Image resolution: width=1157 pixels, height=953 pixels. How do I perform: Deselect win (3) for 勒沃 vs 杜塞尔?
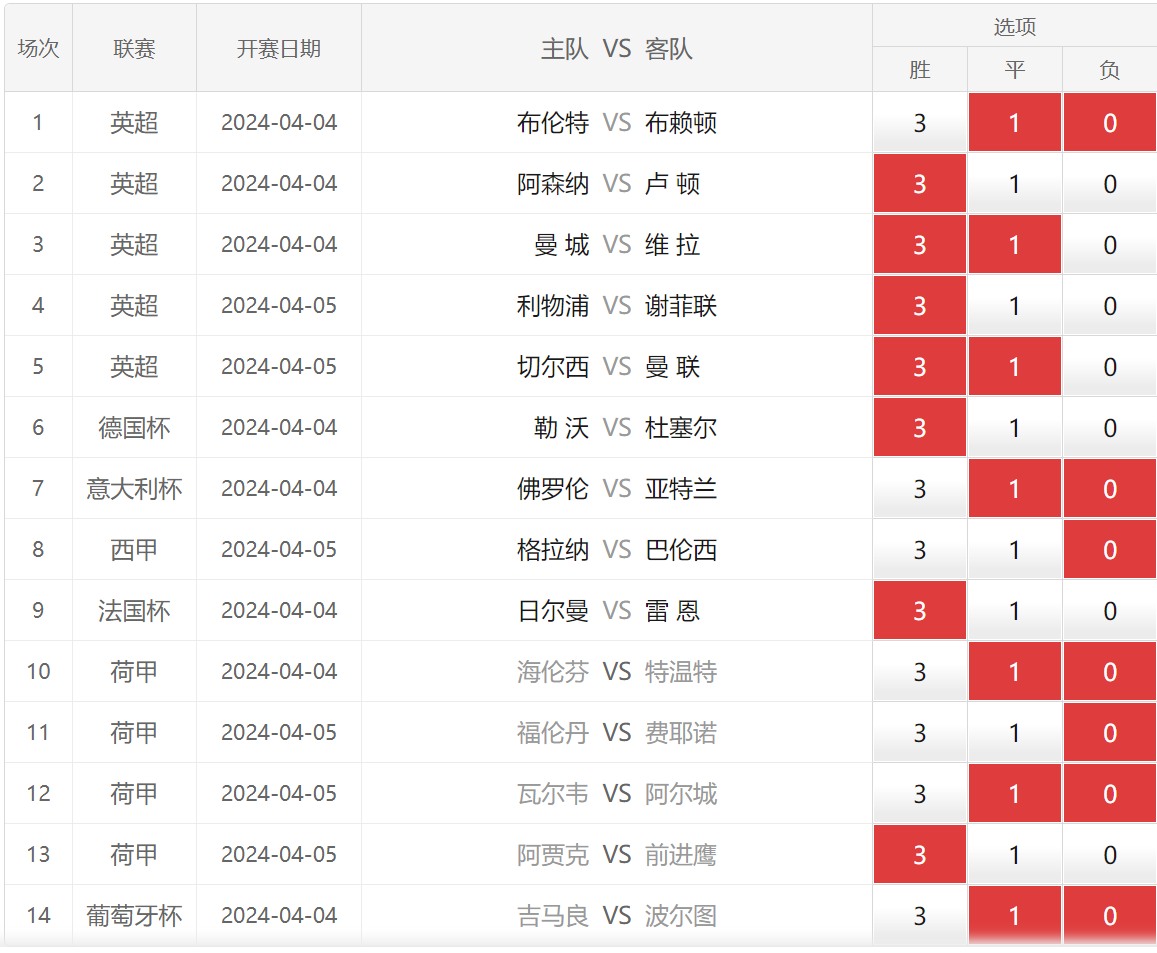[x=919, y=428]
